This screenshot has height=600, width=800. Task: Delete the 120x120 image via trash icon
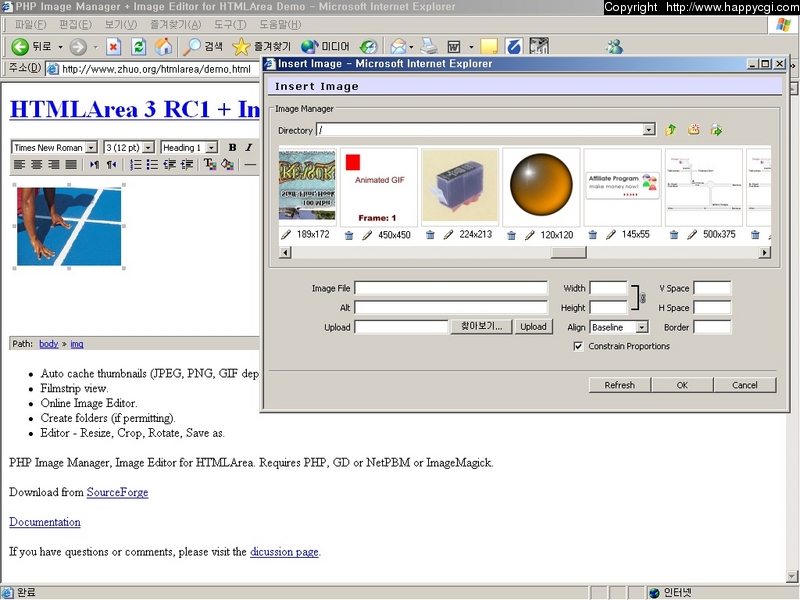pos(511,235)
